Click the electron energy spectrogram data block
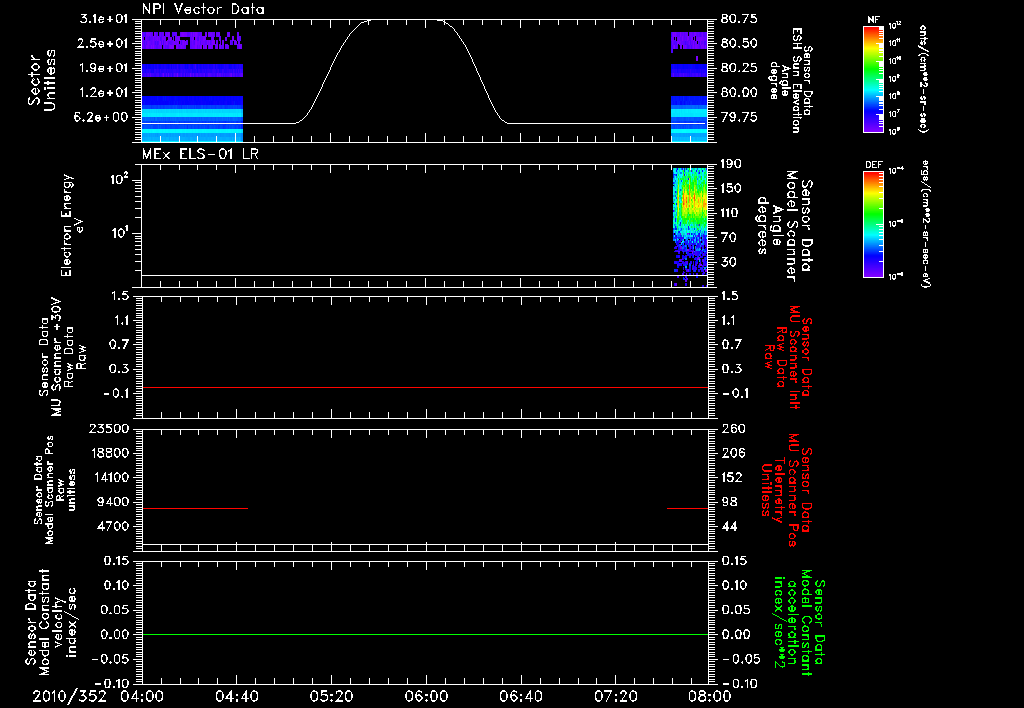 [x=690, y=227]
